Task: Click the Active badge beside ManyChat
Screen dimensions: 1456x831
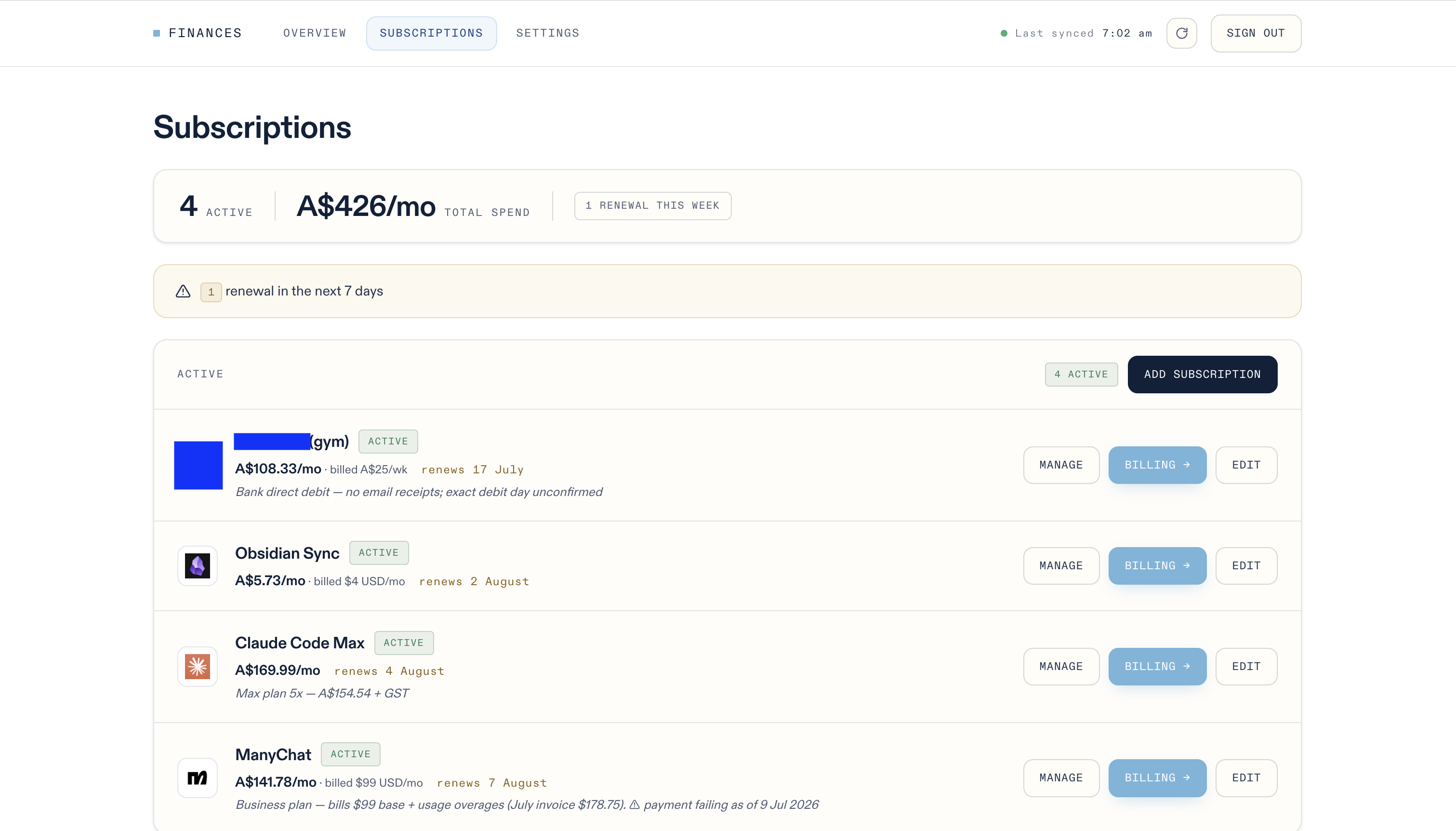Action: 350,754
